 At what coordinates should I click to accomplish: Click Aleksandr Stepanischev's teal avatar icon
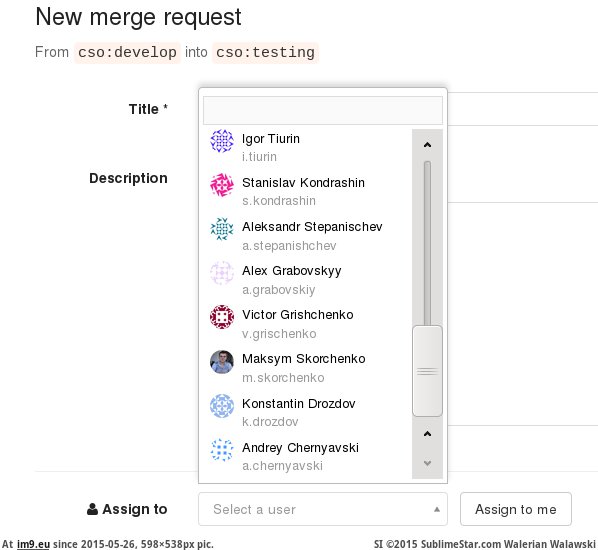point(222,229)
